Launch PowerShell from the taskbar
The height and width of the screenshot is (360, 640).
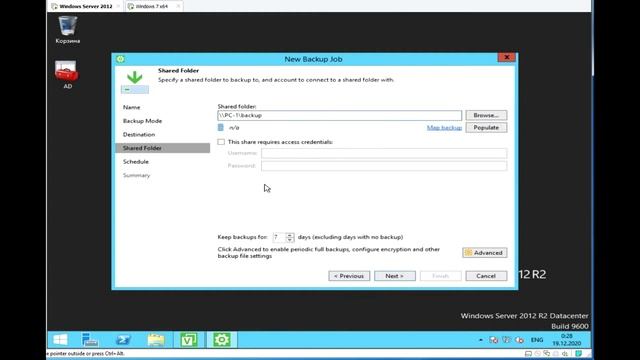[123, 340]
